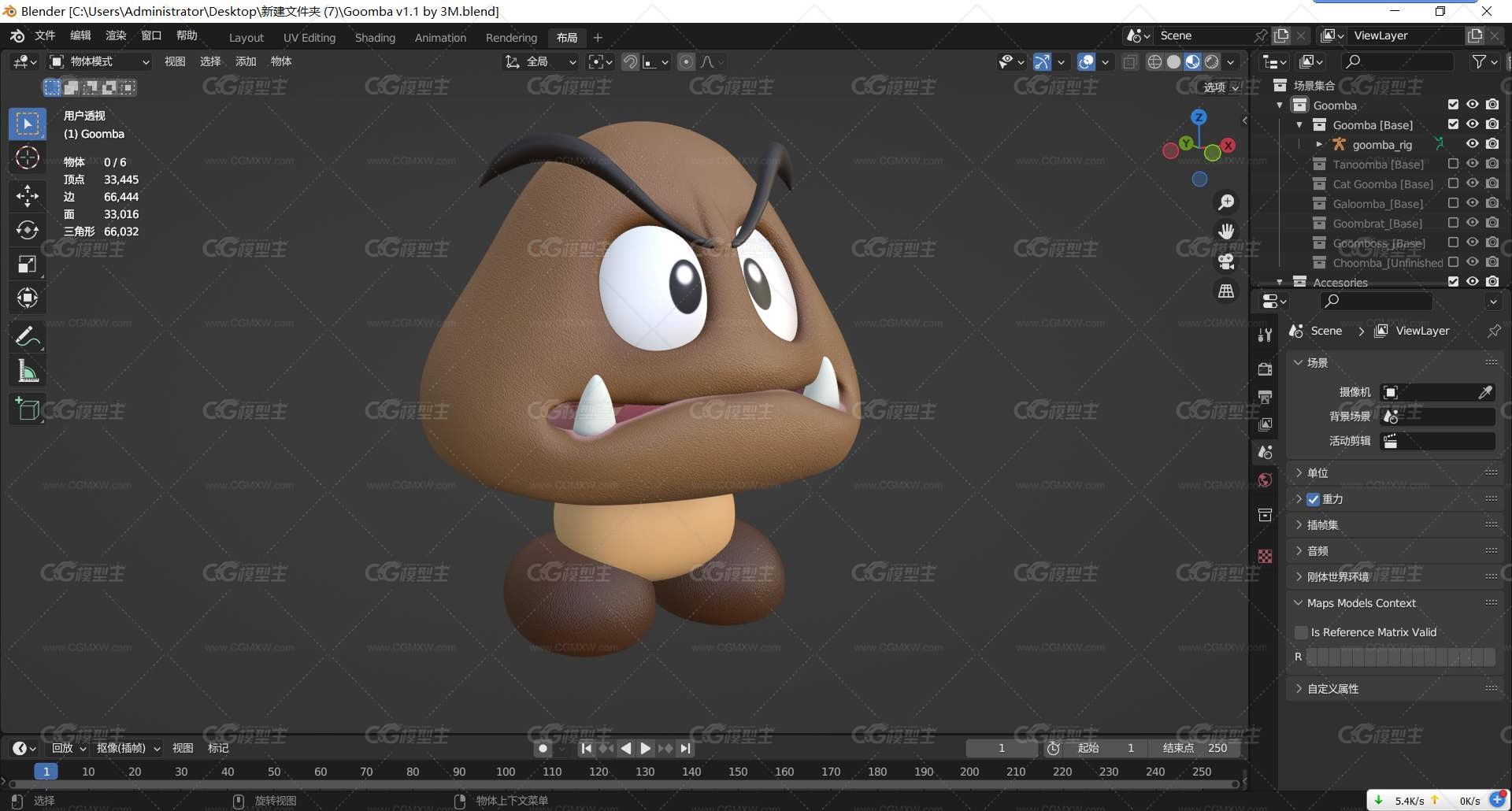1512x811 pixels.
Task: Disable render for Goomba [Base] camera icon
Action: tap(1492, 124)
